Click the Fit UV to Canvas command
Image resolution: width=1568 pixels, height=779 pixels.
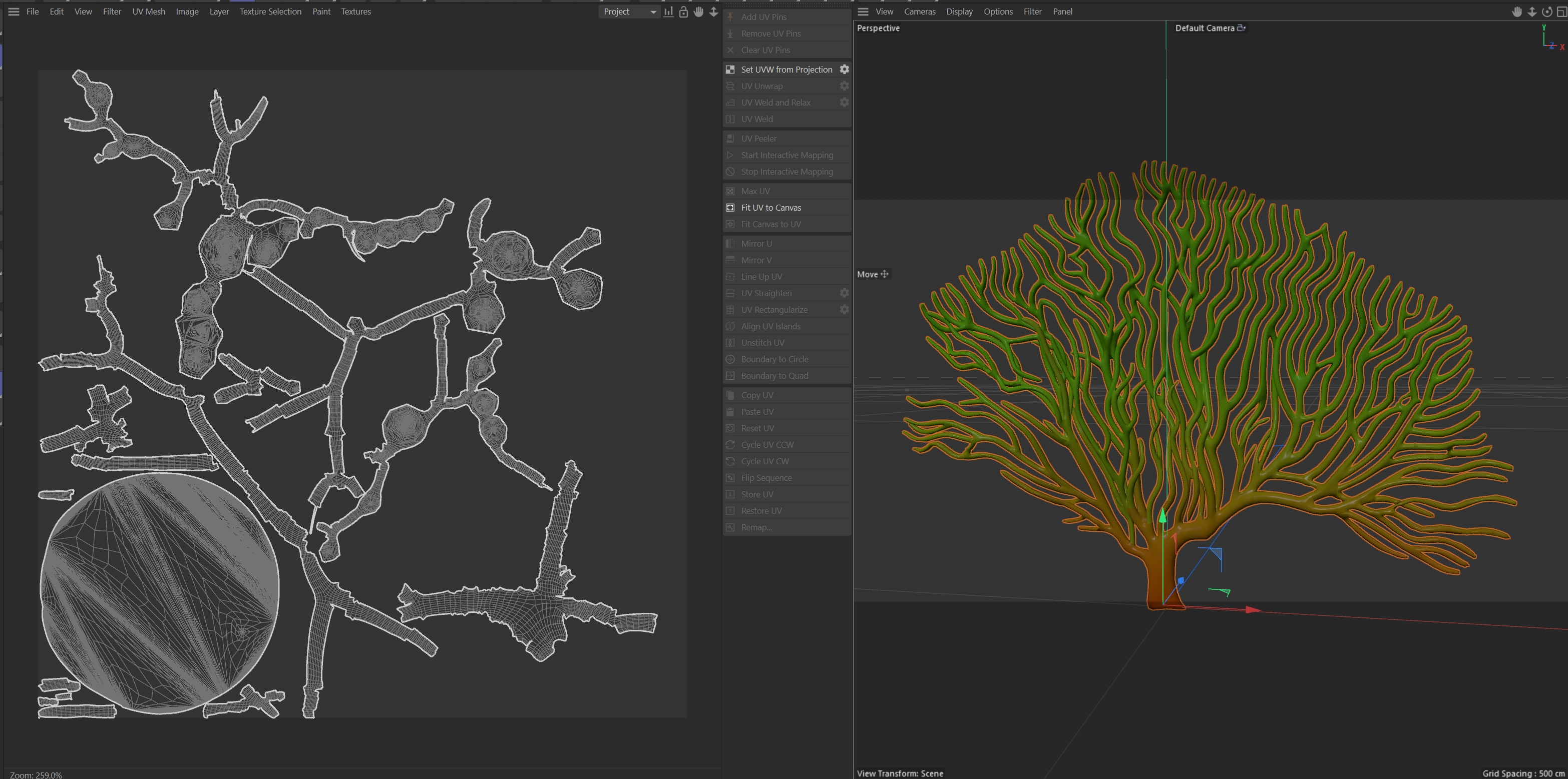pyautogui.click(x=770, y=207)
